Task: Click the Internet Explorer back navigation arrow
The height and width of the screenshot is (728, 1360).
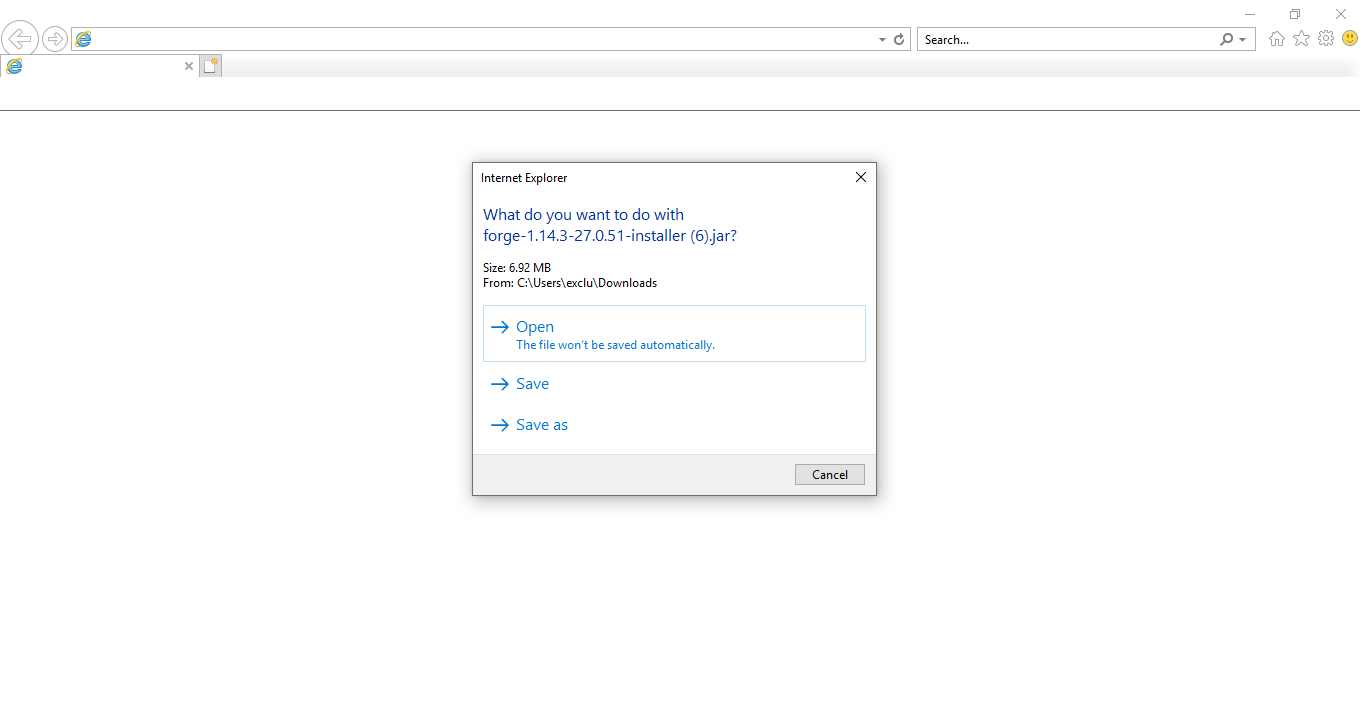Action: pyautogui.click(x=20, y=38)
